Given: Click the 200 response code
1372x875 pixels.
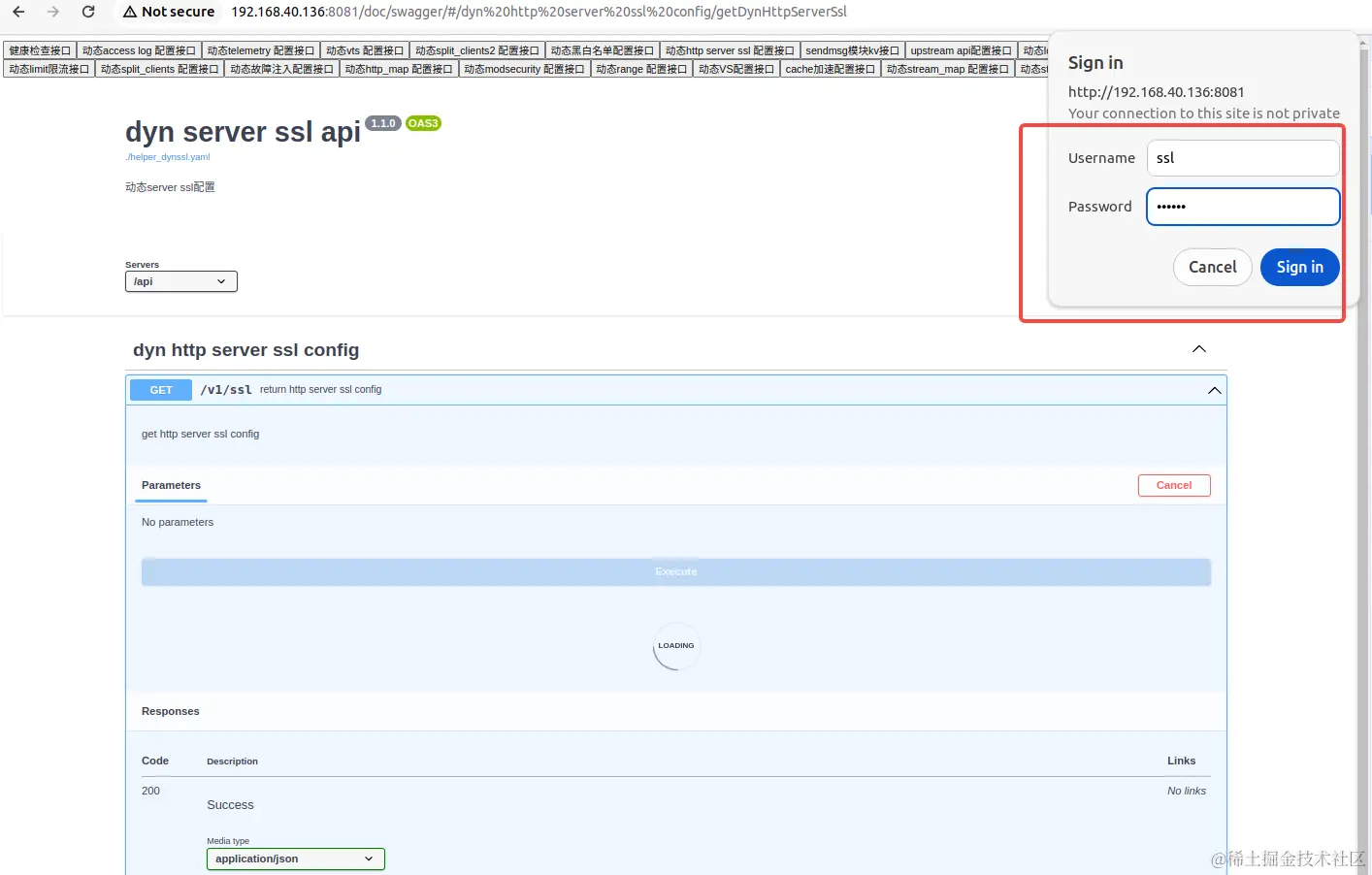Looking at the screenshot, I should point(150,791).
